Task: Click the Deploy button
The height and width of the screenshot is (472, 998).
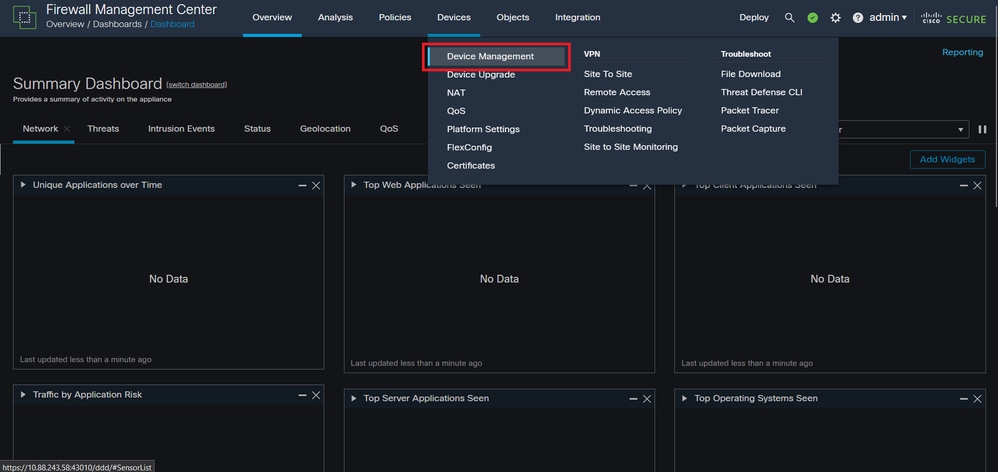Action: point(754,18)
